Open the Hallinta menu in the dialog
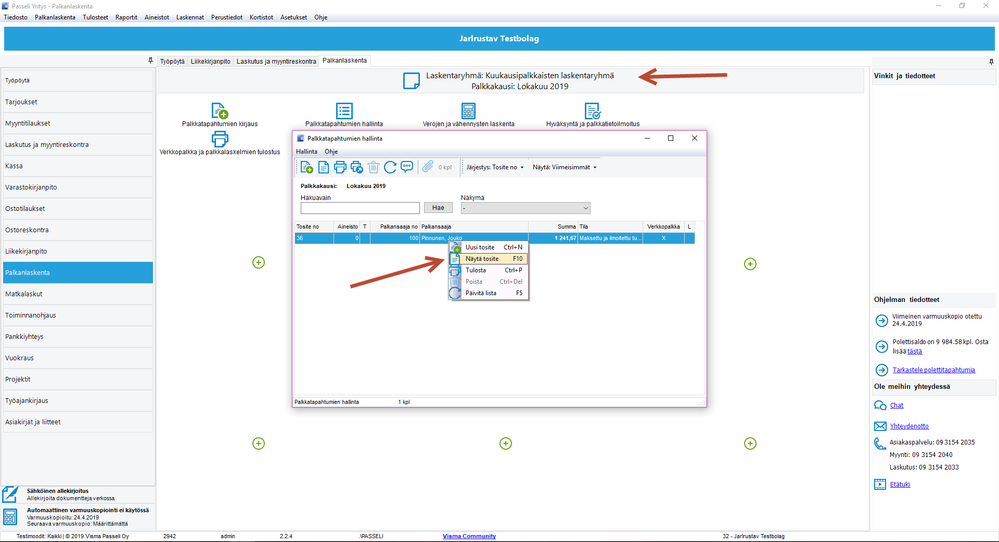 point(306,152)
